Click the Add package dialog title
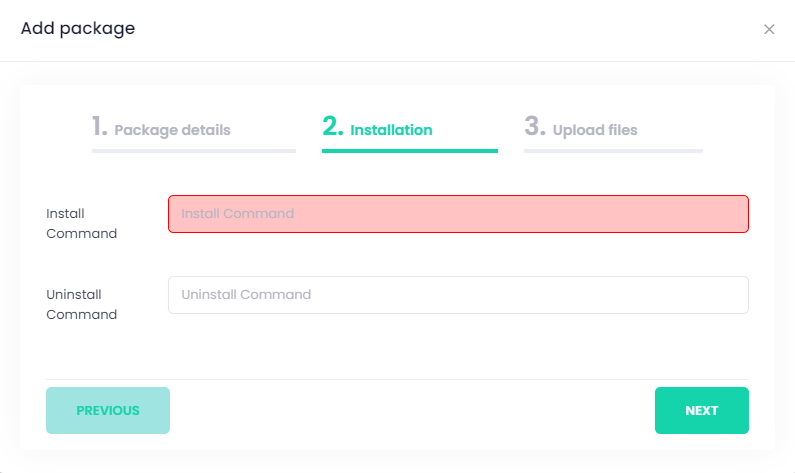 tap(78, 29)
